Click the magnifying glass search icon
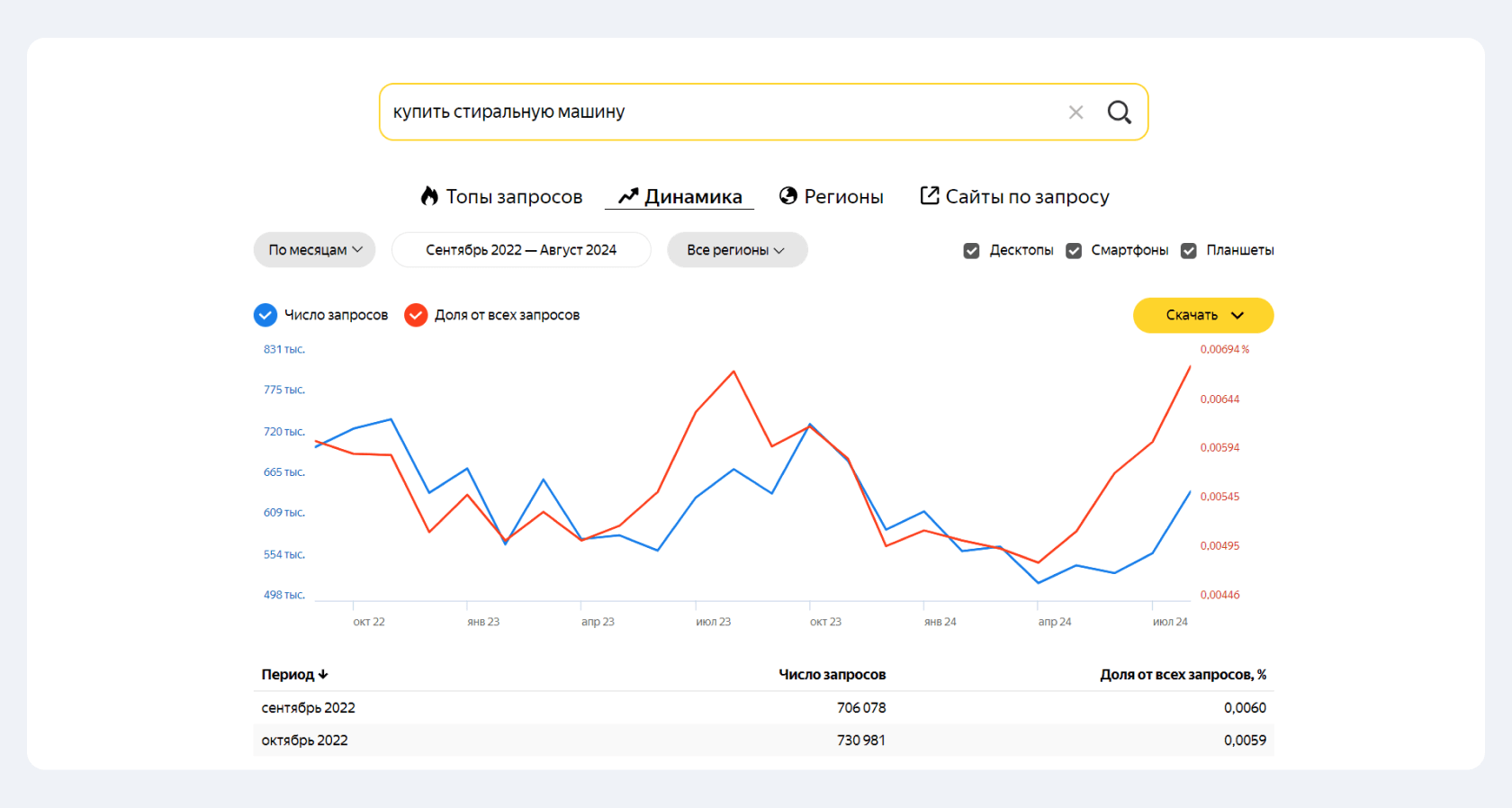 tap(1119, 112)
